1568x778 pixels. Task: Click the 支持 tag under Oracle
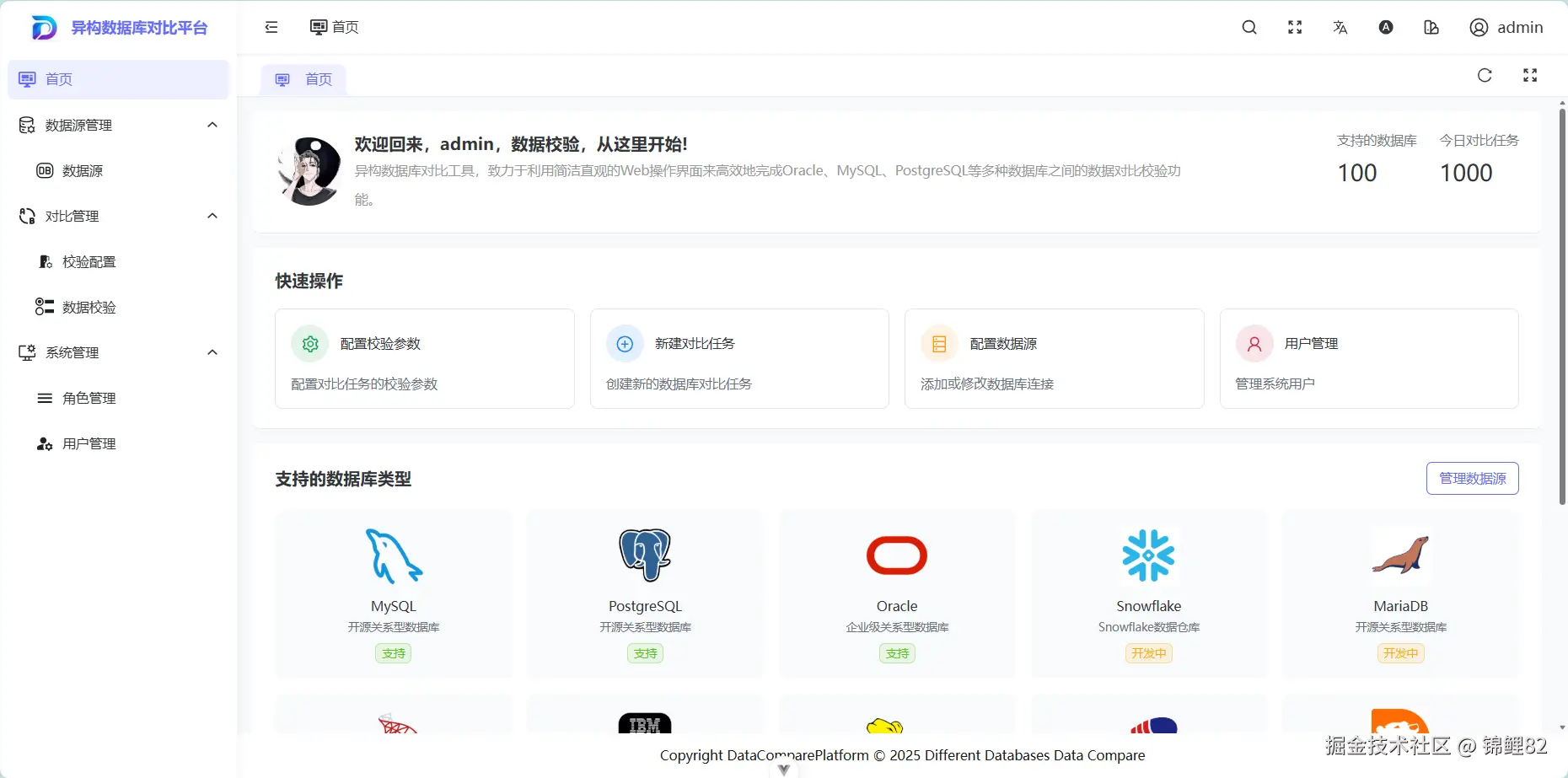pos(897,654)
